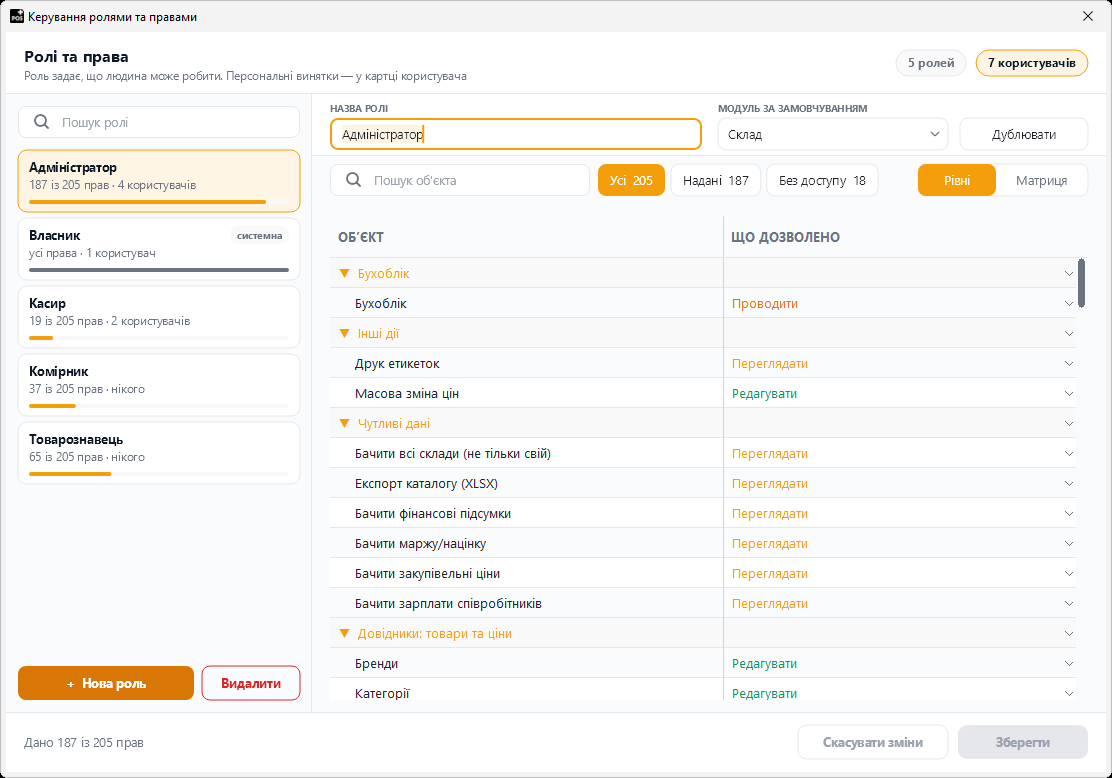This screenshot has width=1112, height=778.
Task: Collapse the Інші дії group
Action: (x=345, y=333)
